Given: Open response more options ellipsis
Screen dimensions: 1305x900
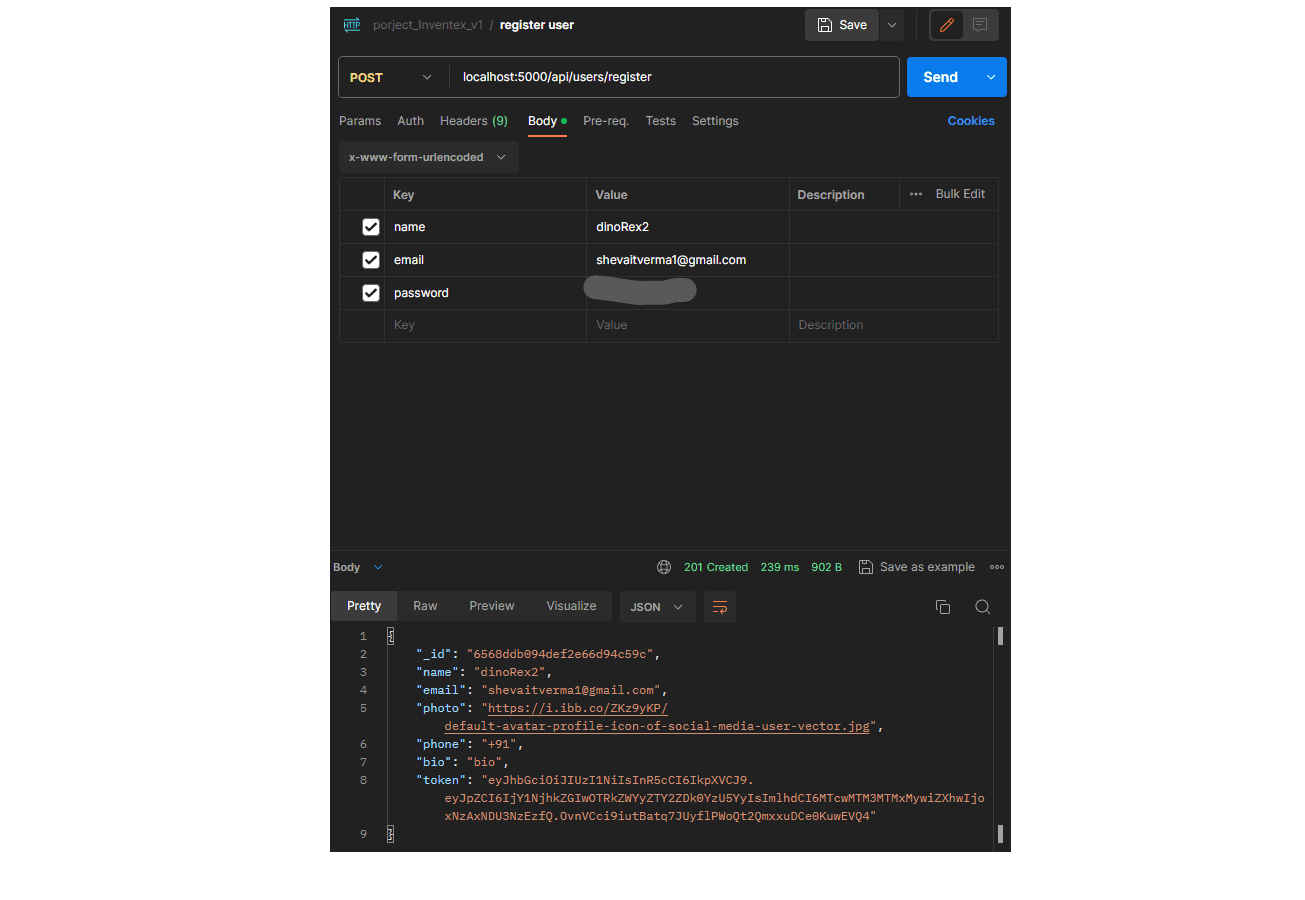Looking at the screenshot, I should pos(996,567).
